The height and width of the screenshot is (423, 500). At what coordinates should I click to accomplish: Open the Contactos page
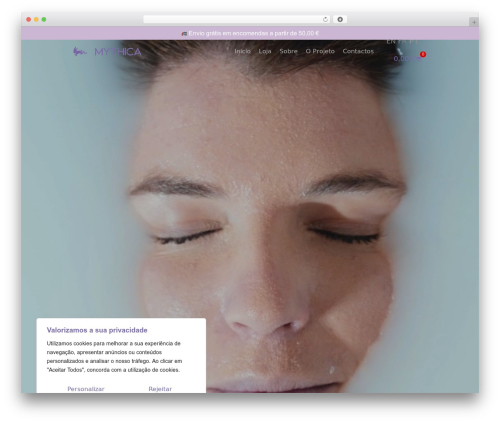tap(358, 51)
